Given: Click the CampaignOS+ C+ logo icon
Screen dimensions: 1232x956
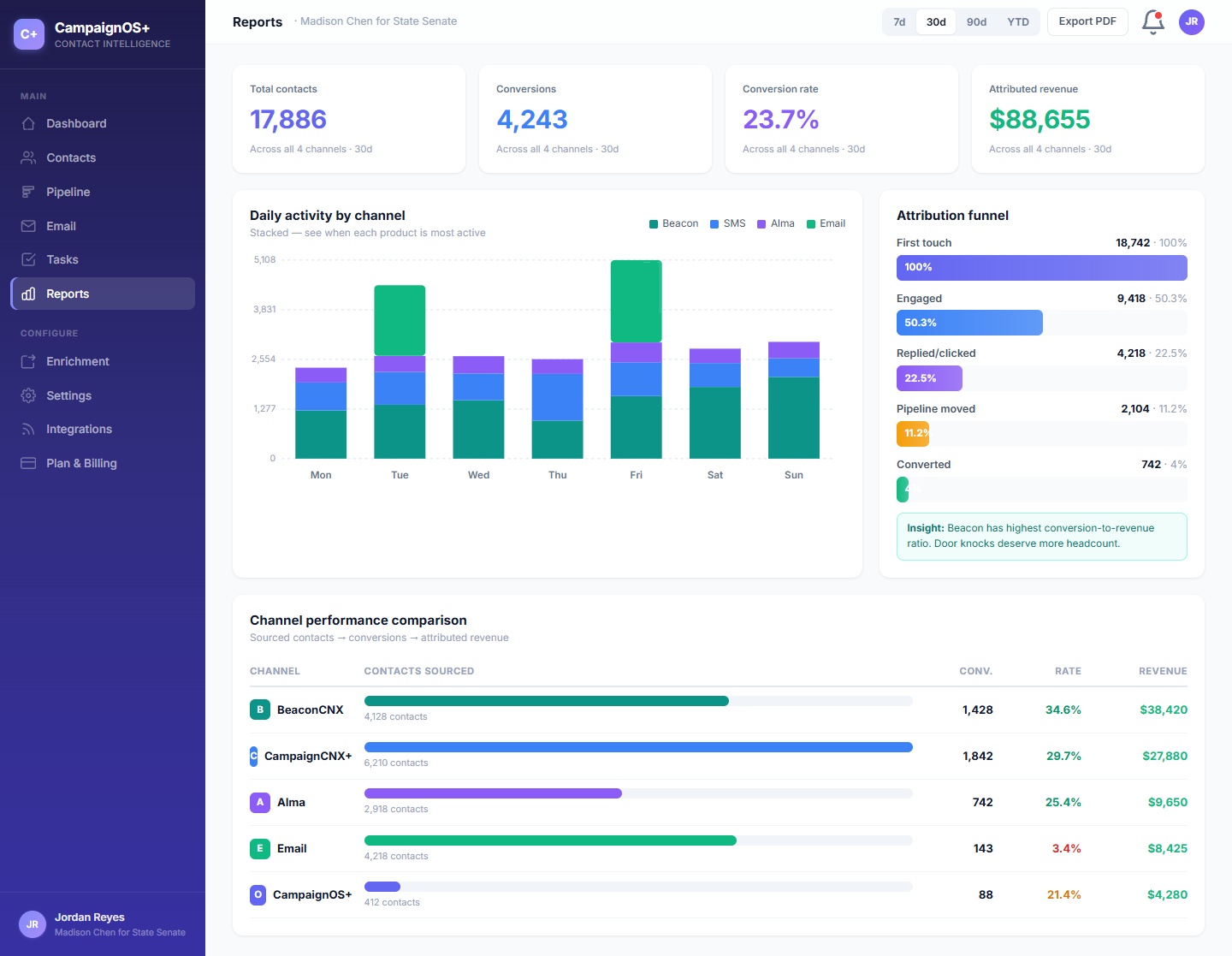Looking at the screenshot, I should tap(29, 34).
